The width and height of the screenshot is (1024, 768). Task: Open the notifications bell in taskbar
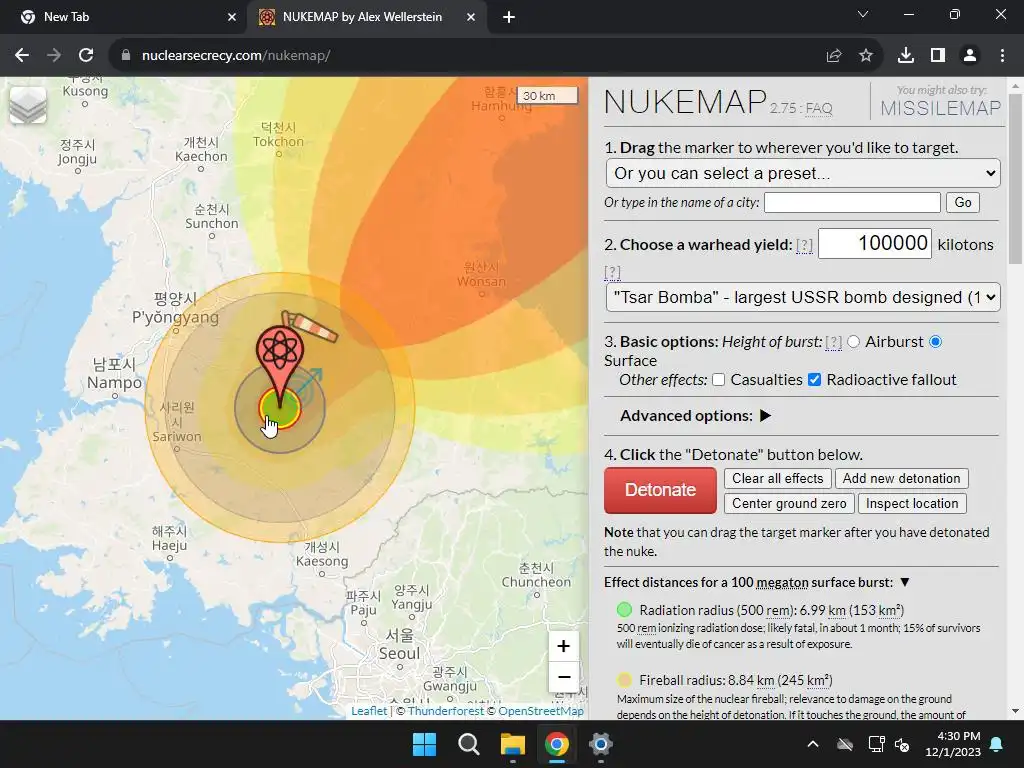(997, 744)
